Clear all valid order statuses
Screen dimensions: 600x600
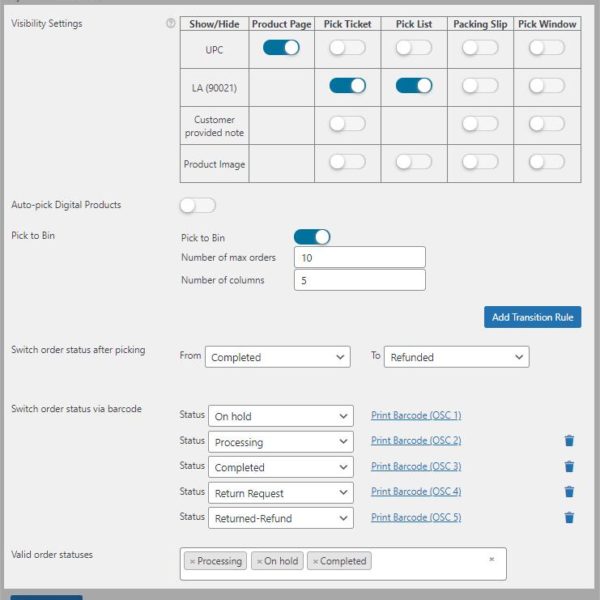point(491,560)
